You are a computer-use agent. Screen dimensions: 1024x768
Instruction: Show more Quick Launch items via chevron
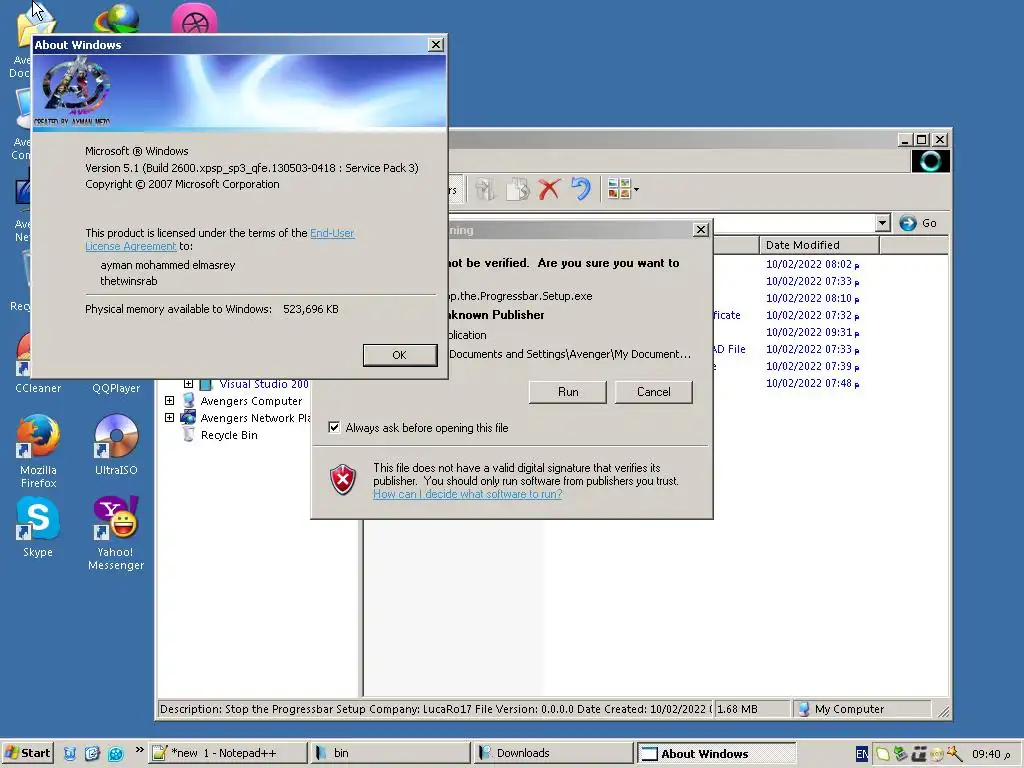pos(139,750)
